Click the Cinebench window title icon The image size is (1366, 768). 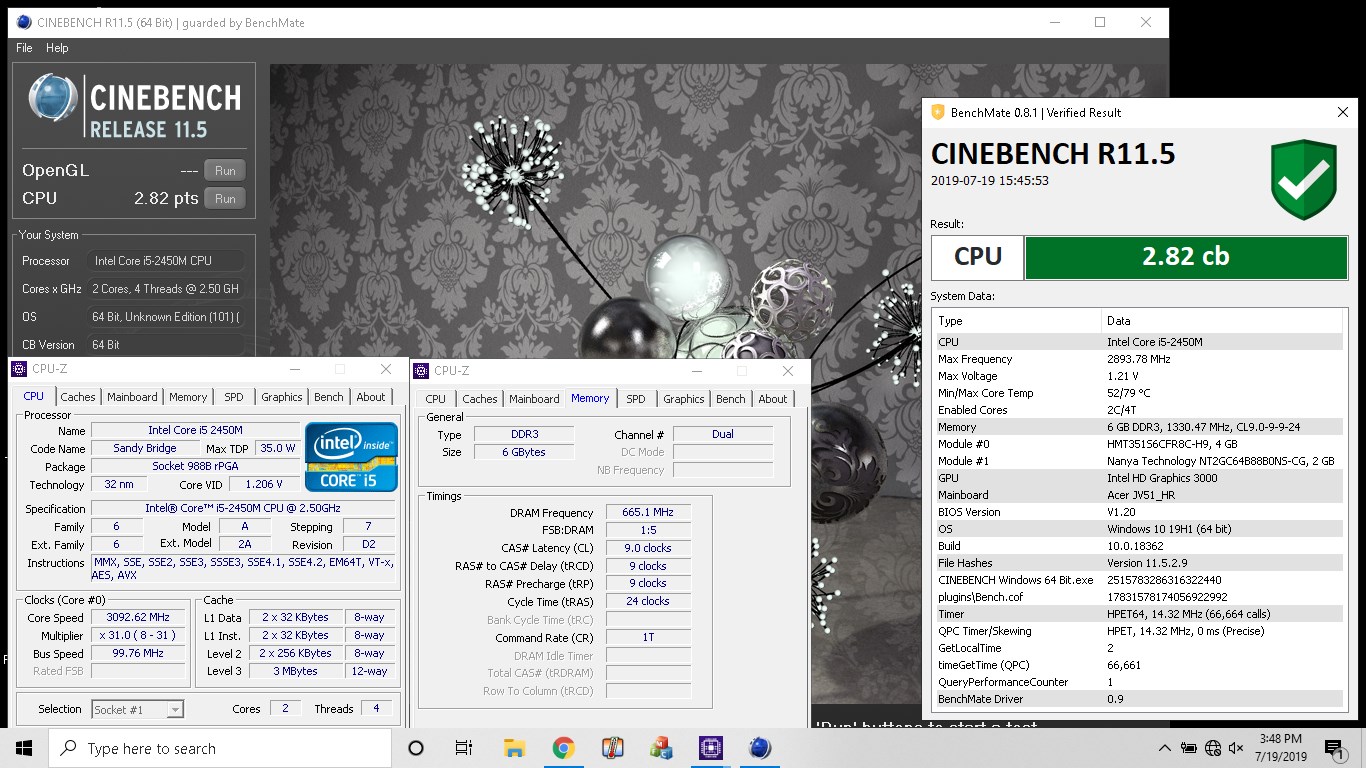click(23, 22)
